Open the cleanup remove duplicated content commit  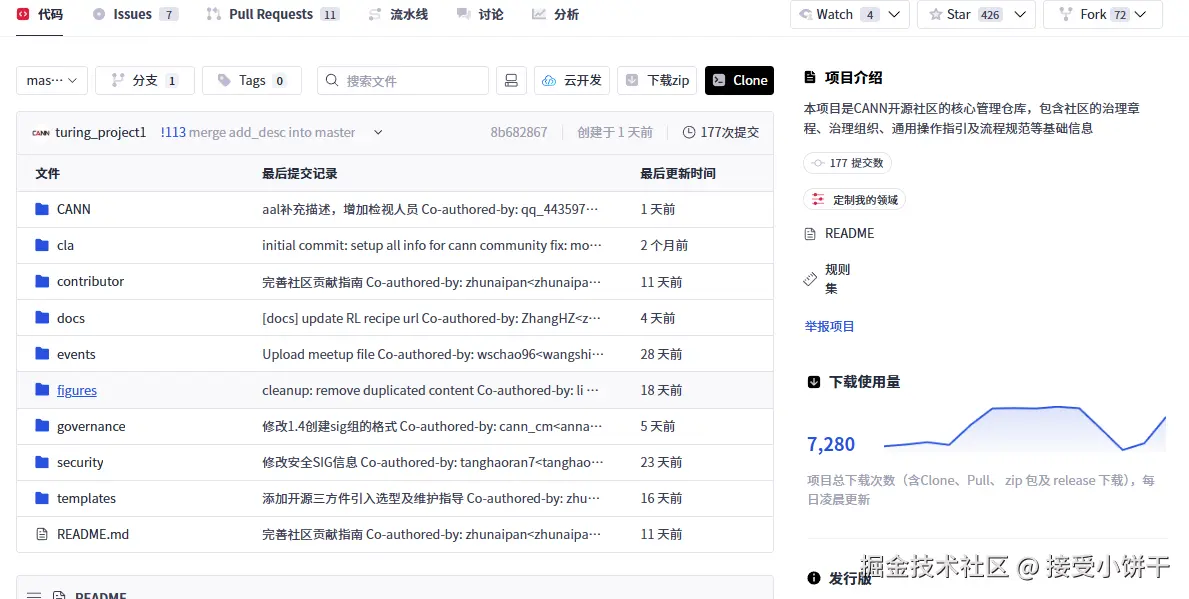[431, 390]
